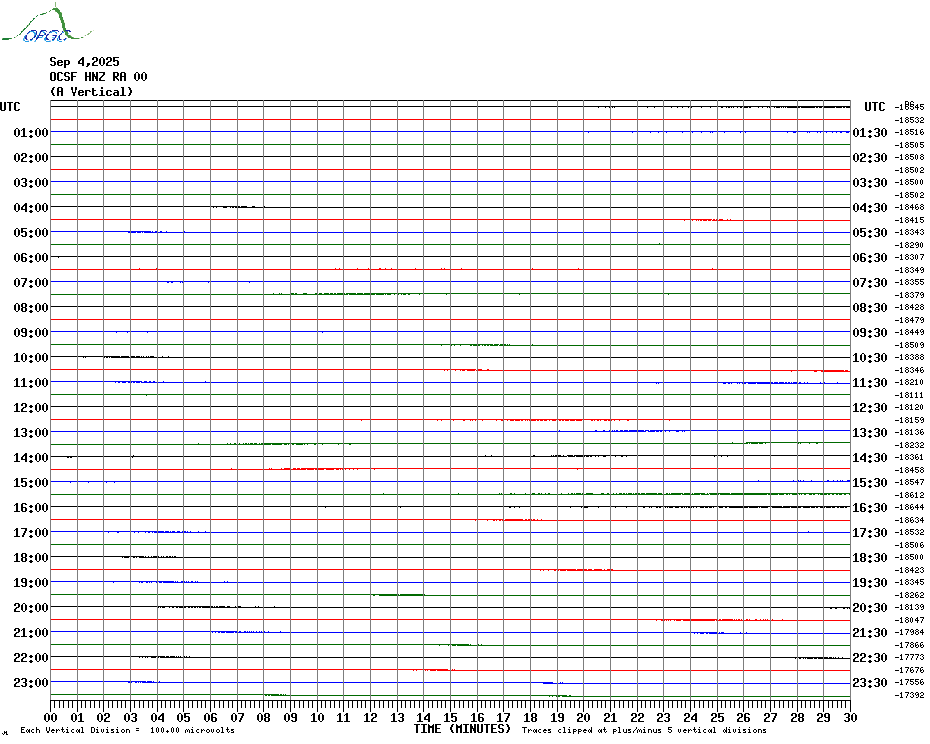This screenshot has width=930, height=744.
Task: Click the 19:30 half-hour label
Action: pos(870,583)
